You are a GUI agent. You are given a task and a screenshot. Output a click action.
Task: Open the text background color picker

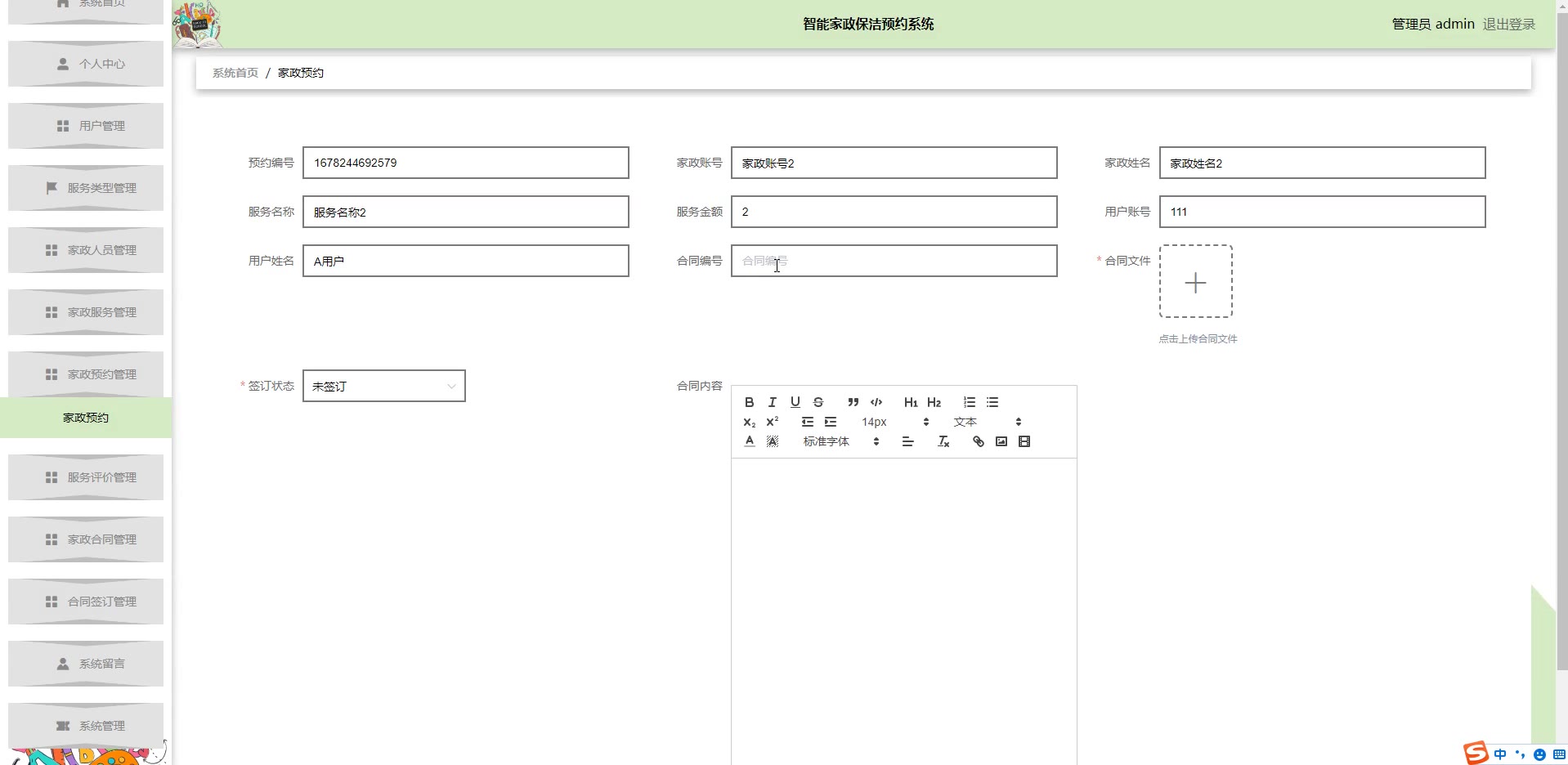pos(772,441)
